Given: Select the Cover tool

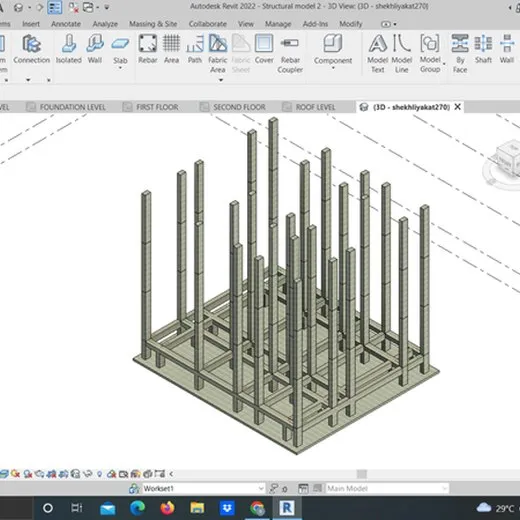Looking at the screenshot, I should pos(264,49).
